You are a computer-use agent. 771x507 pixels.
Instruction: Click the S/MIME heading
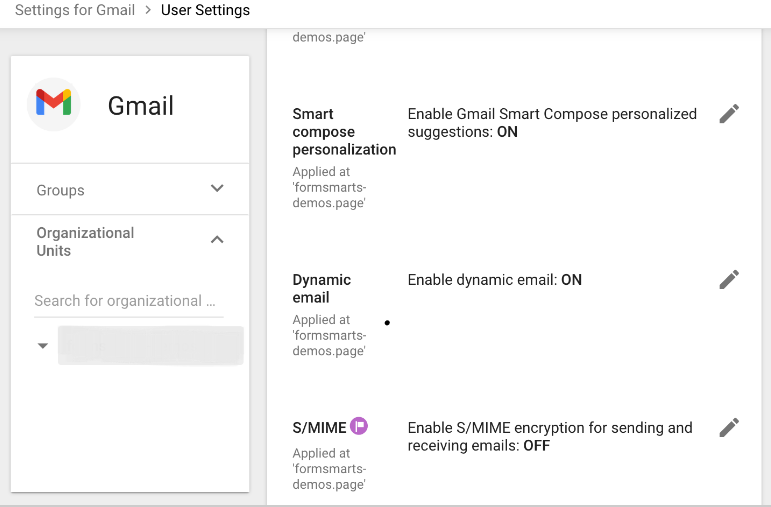[320, 428]
